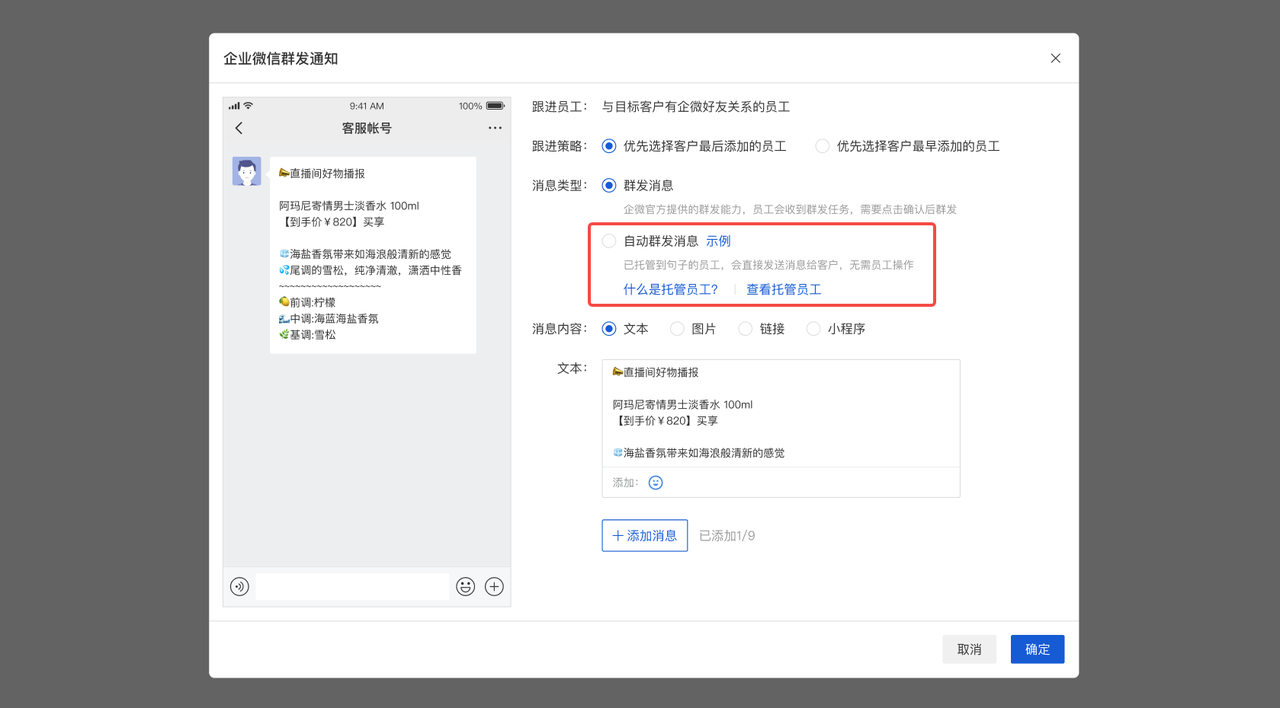Click the back arrow in phone preview
1280x708 pixels.
pos(239,128)
